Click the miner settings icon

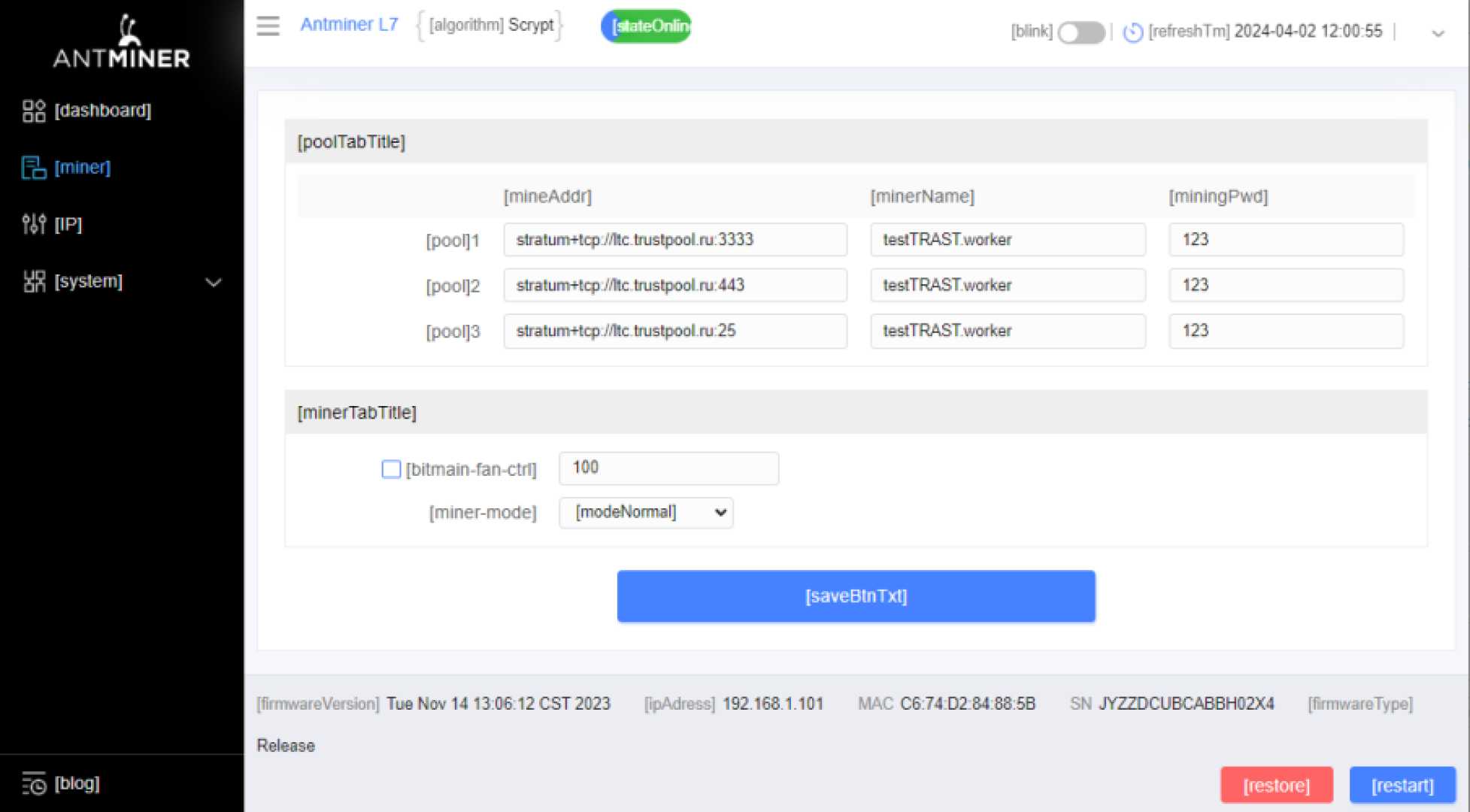[34, 167]
